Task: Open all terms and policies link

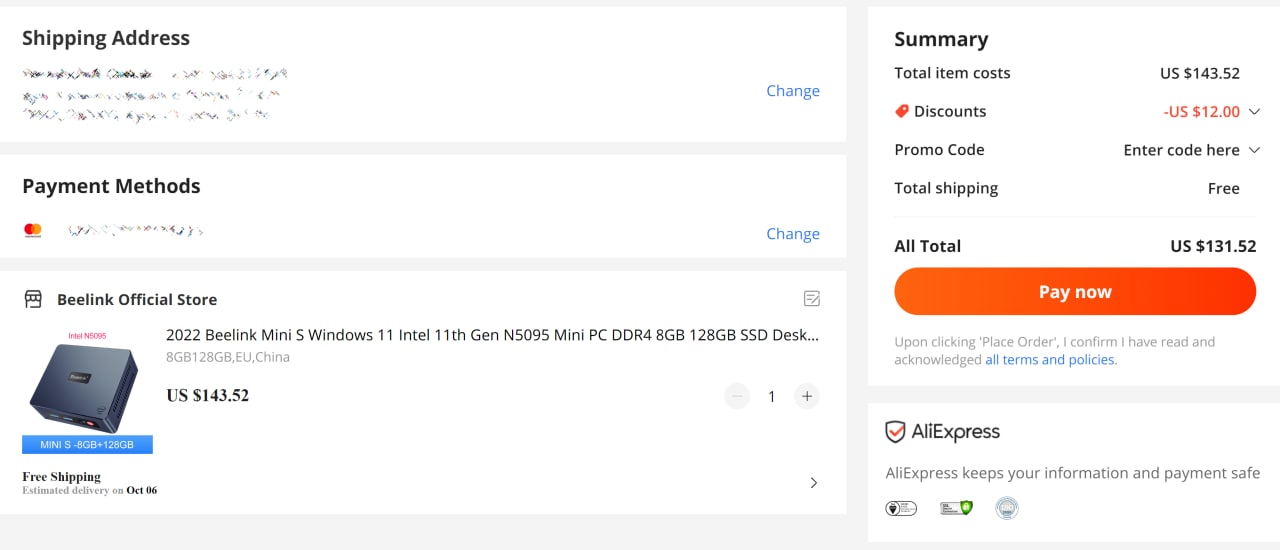Action: point(1050,360)
